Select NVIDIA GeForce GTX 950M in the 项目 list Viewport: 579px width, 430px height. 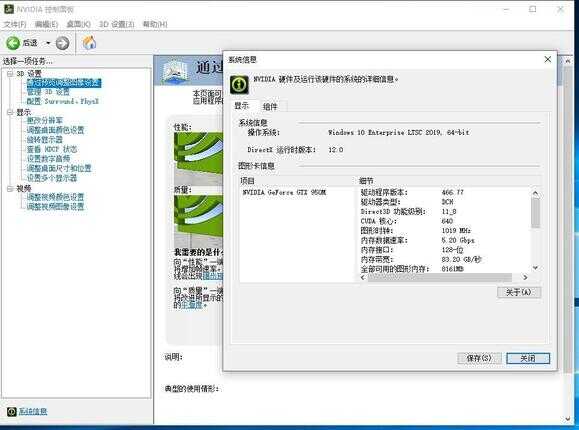coord(284,192)
